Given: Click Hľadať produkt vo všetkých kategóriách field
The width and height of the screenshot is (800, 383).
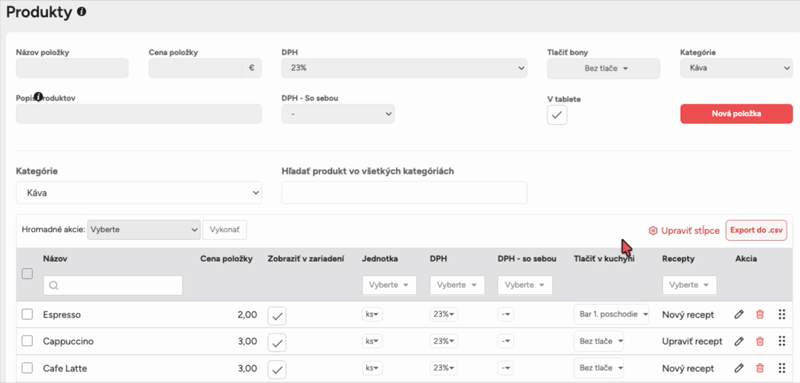Looking at the screenshot, I should pyautogui.click(x=404, y=193).
